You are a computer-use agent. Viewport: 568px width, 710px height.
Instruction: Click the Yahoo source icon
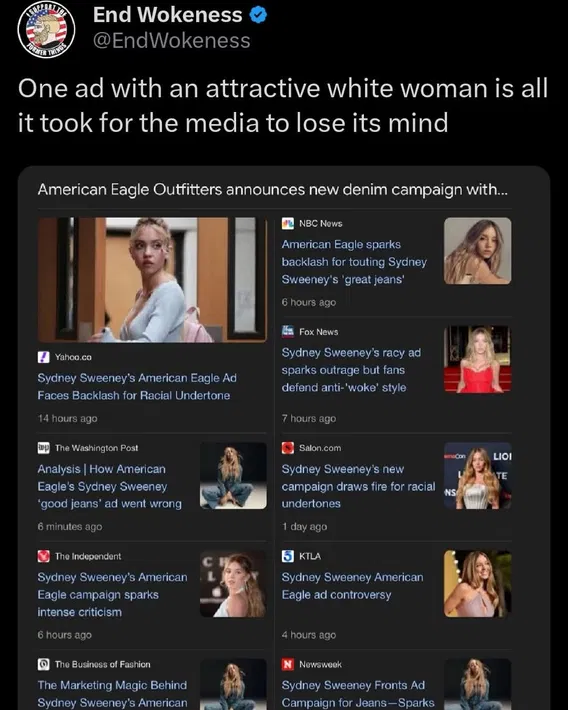[43, 357]
